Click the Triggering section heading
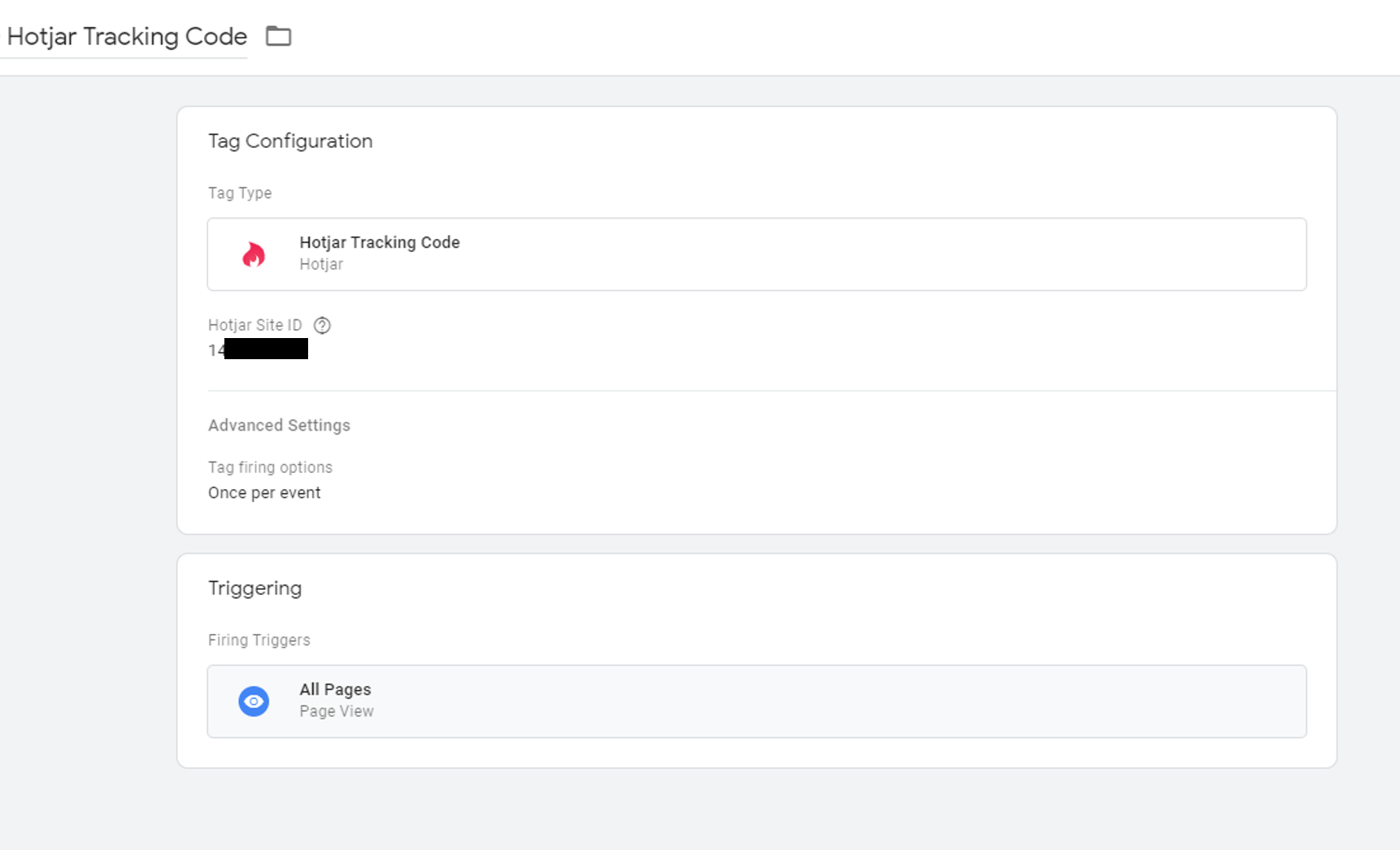1400x850 pixels. (x=254, y=588)
